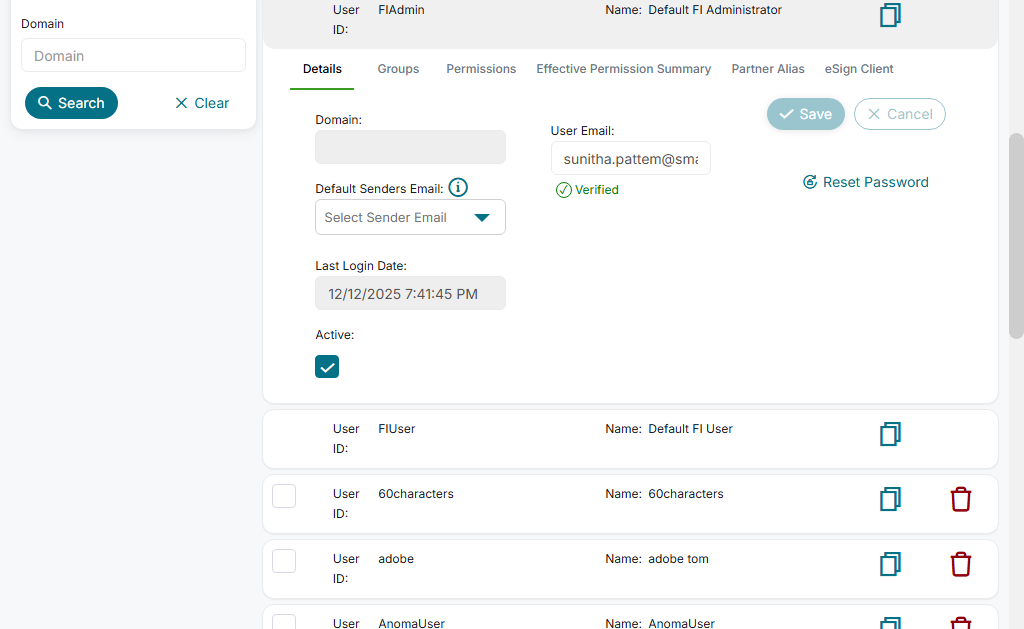Click the Domain search input field
Image resolution: width=1024 pixels, height=629 pixels.
coord(133,56)
